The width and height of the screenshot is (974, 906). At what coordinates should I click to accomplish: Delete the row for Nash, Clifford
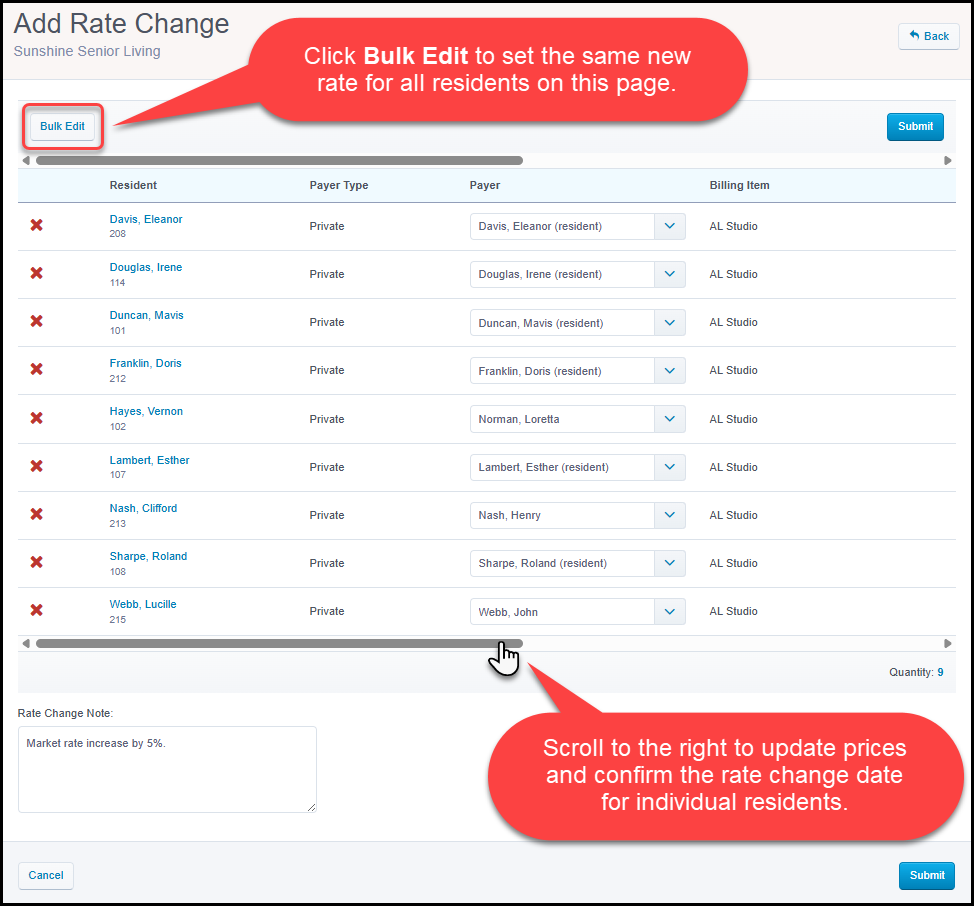tap(36, 514)
